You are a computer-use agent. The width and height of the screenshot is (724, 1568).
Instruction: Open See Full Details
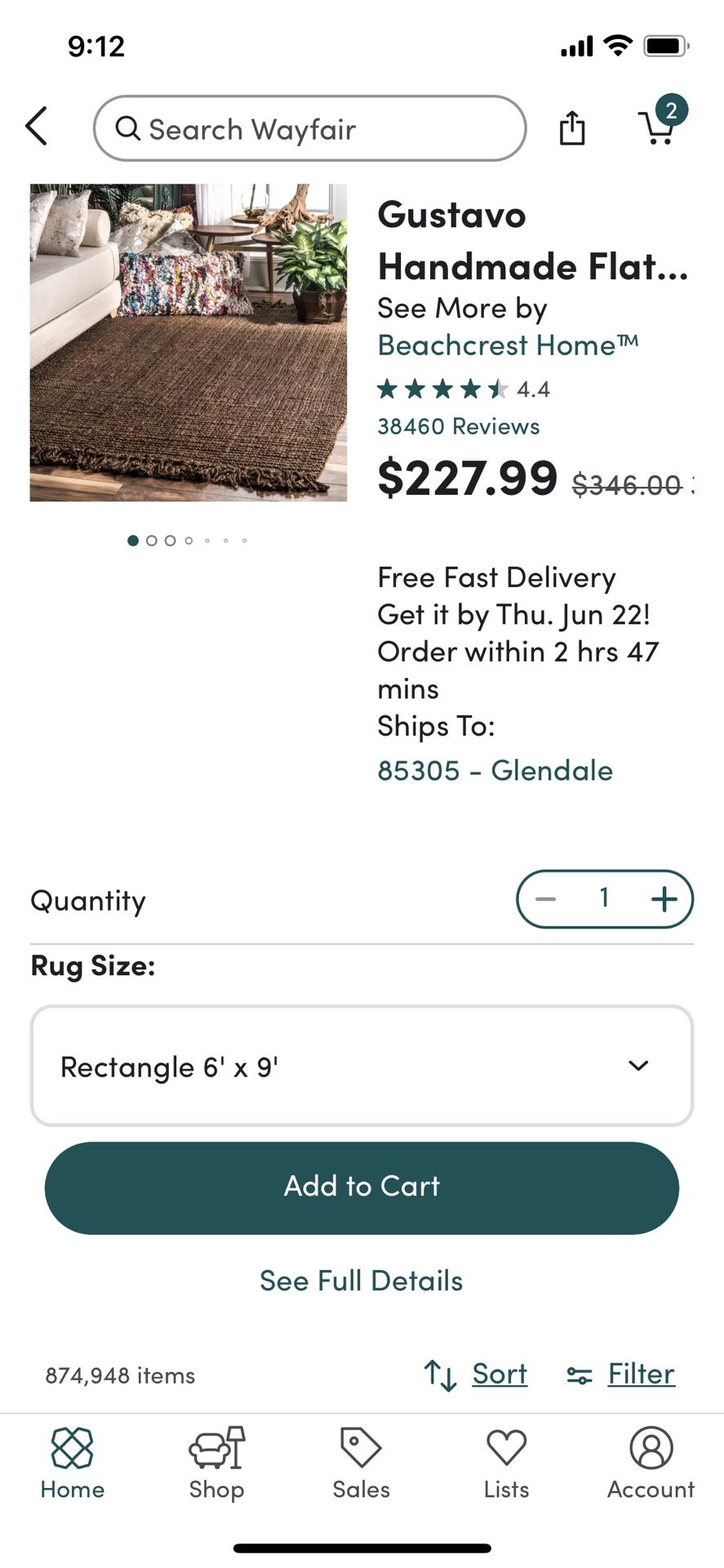[x=360, y=1281]
